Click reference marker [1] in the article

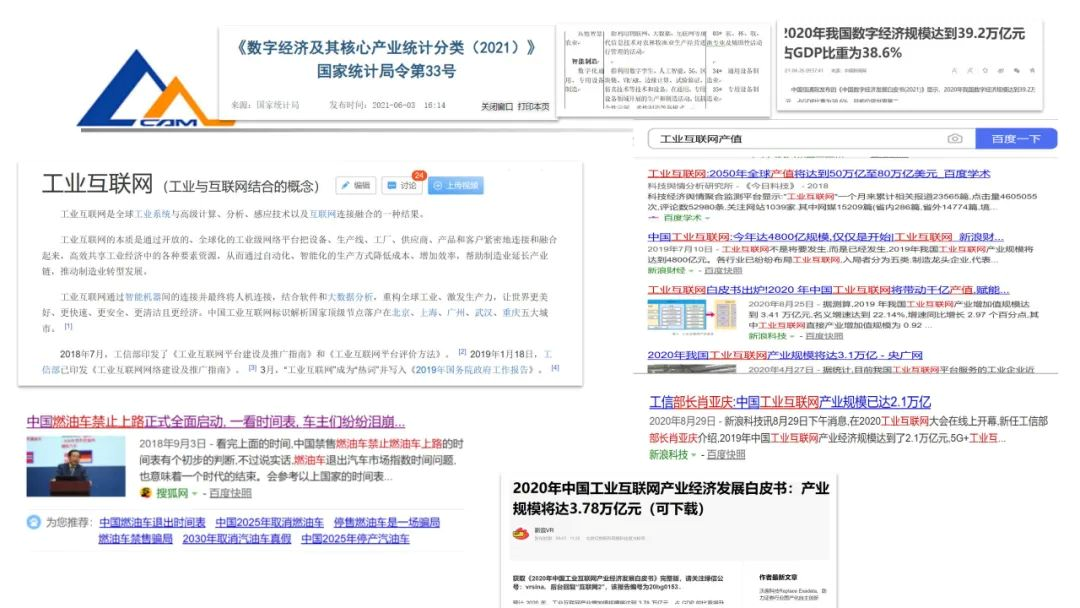[x=68, y=326]
